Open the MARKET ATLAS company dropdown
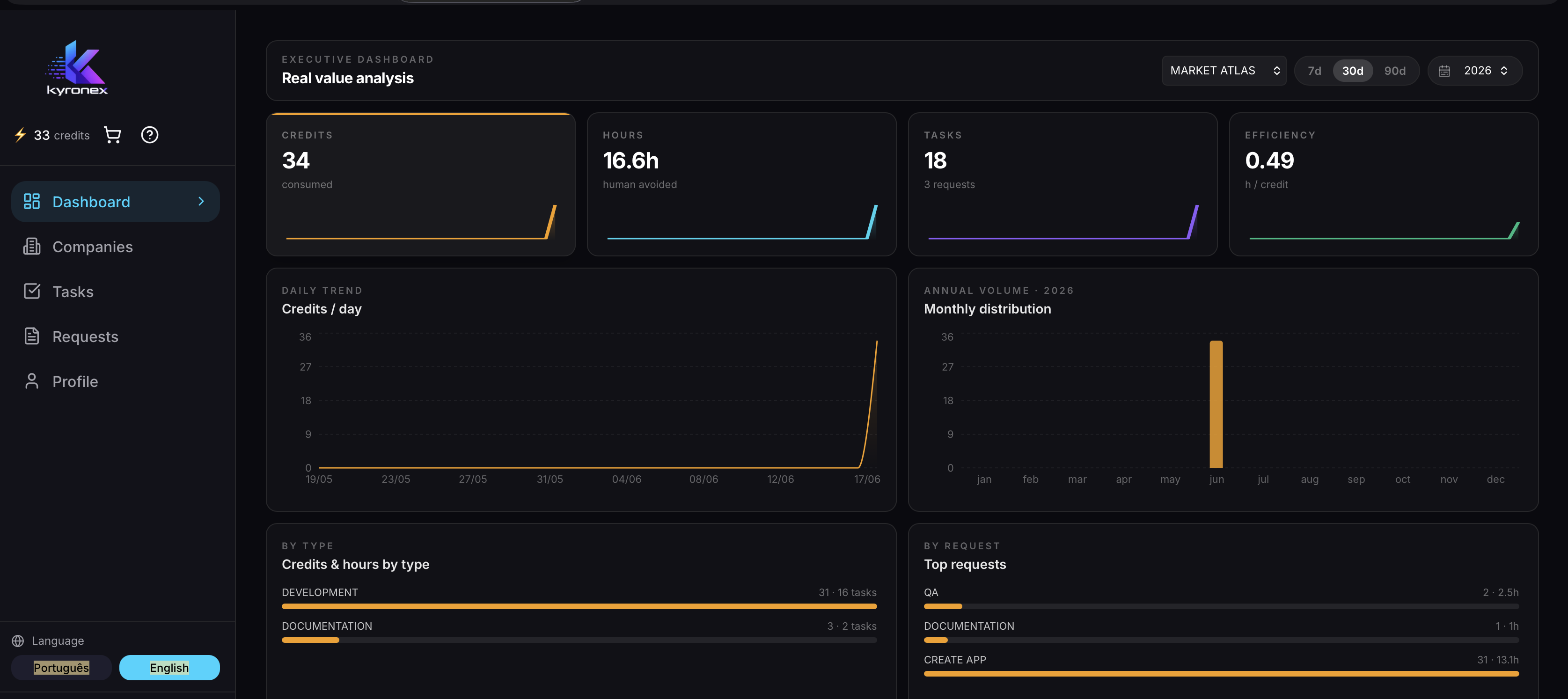Screen dimensions: 1568x699 point(1224,71)
